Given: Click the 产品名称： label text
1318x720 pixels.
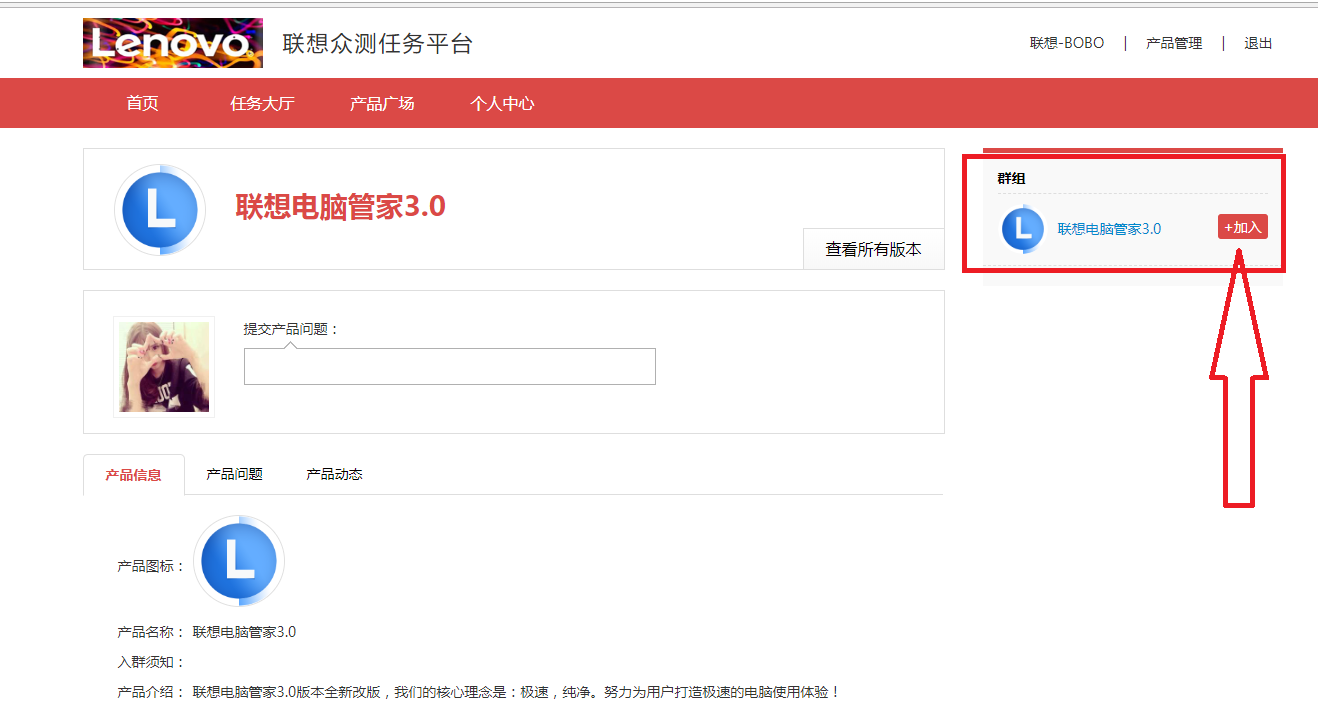Looking at the screenshot, I should [x=151, y=632].
